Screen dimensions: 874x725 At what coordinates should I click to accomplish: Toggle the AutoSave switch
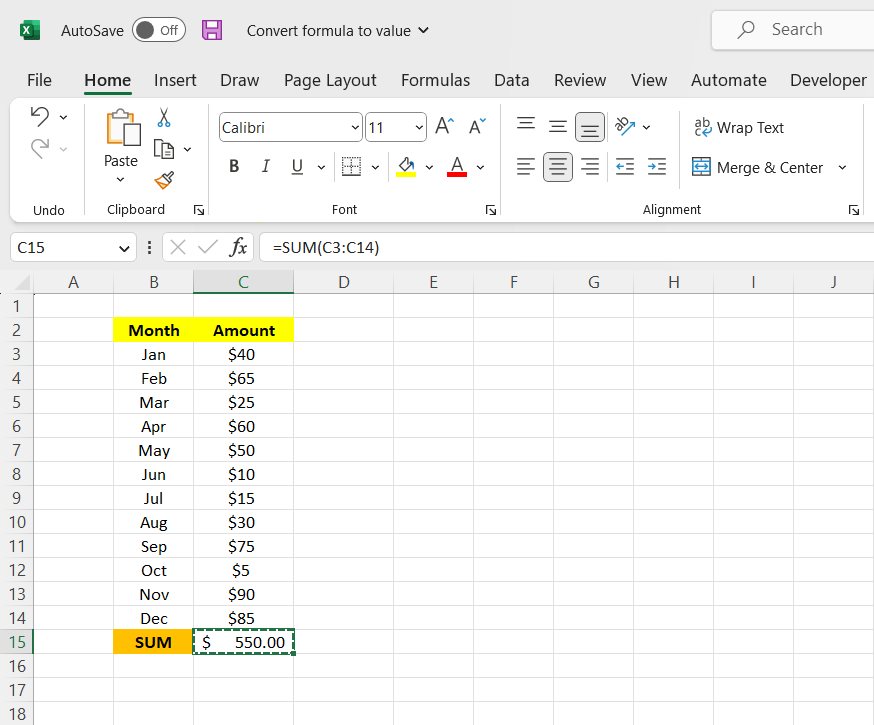(x=158, y=30)
